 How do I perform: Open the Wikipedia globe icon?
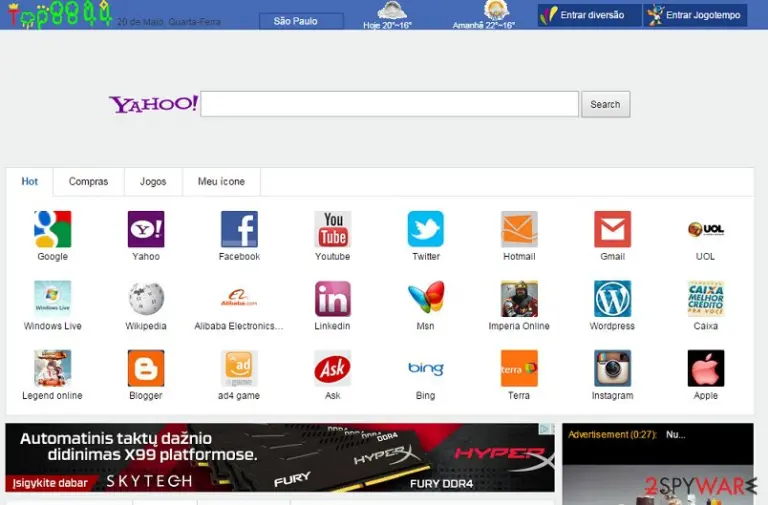[146, 299]
